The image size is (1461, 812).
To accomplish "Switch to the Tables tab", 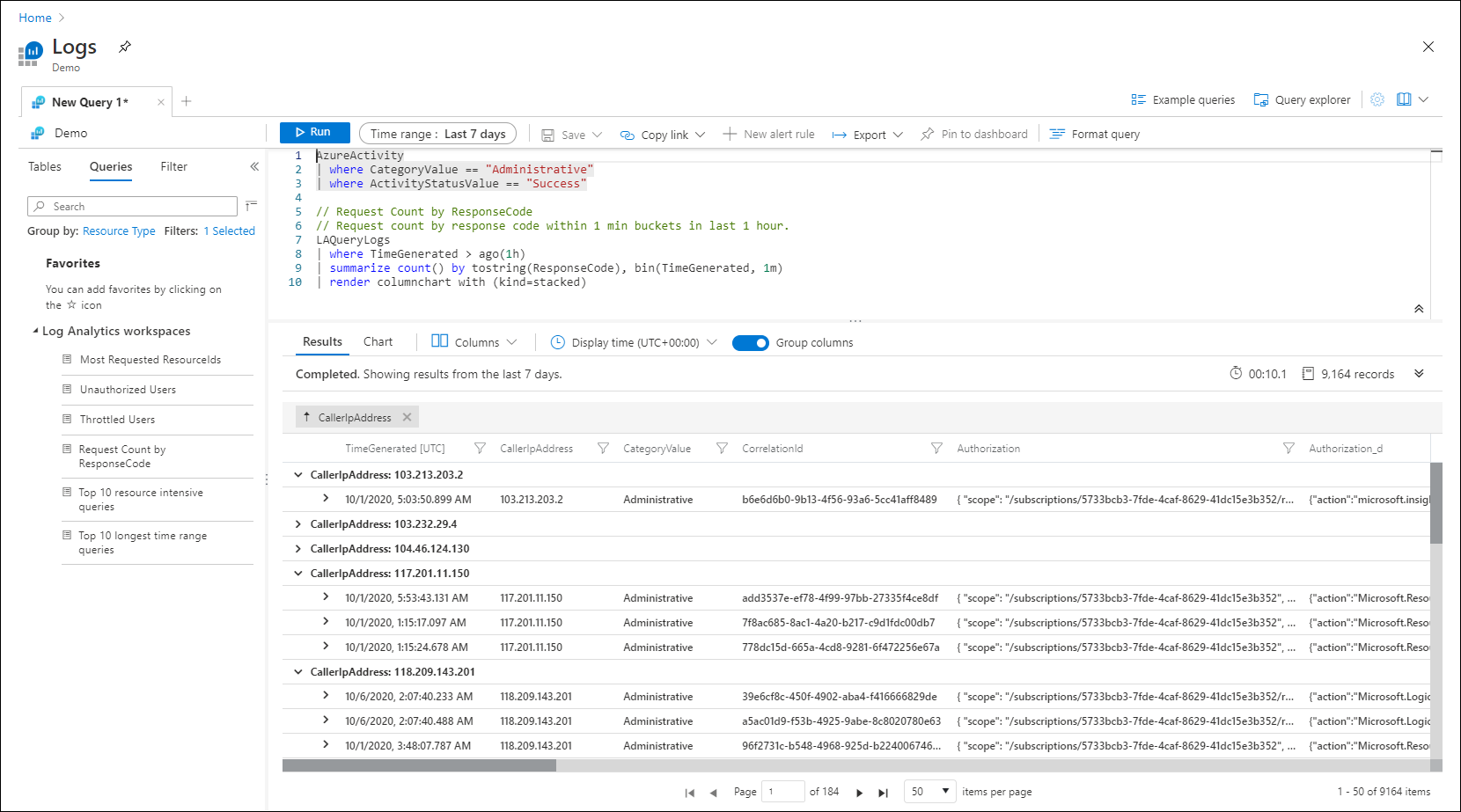I will (x=45, y=166).
